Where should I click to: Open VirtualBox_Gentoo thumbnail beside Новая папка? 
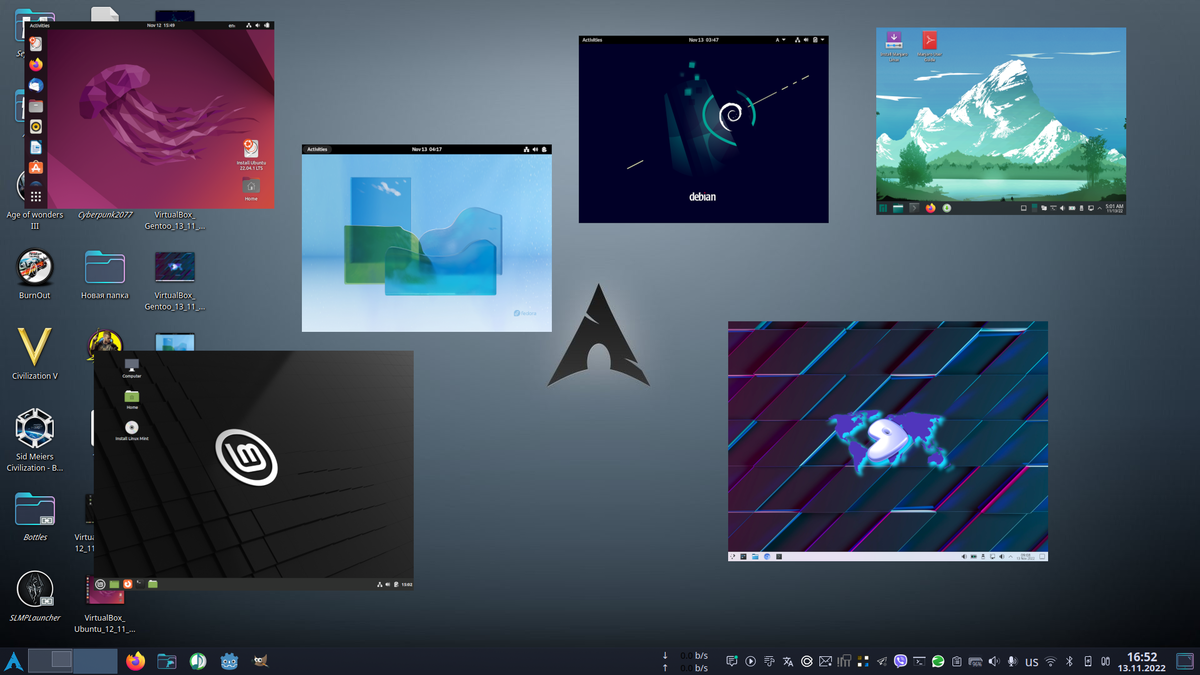(x=175, y=280)
